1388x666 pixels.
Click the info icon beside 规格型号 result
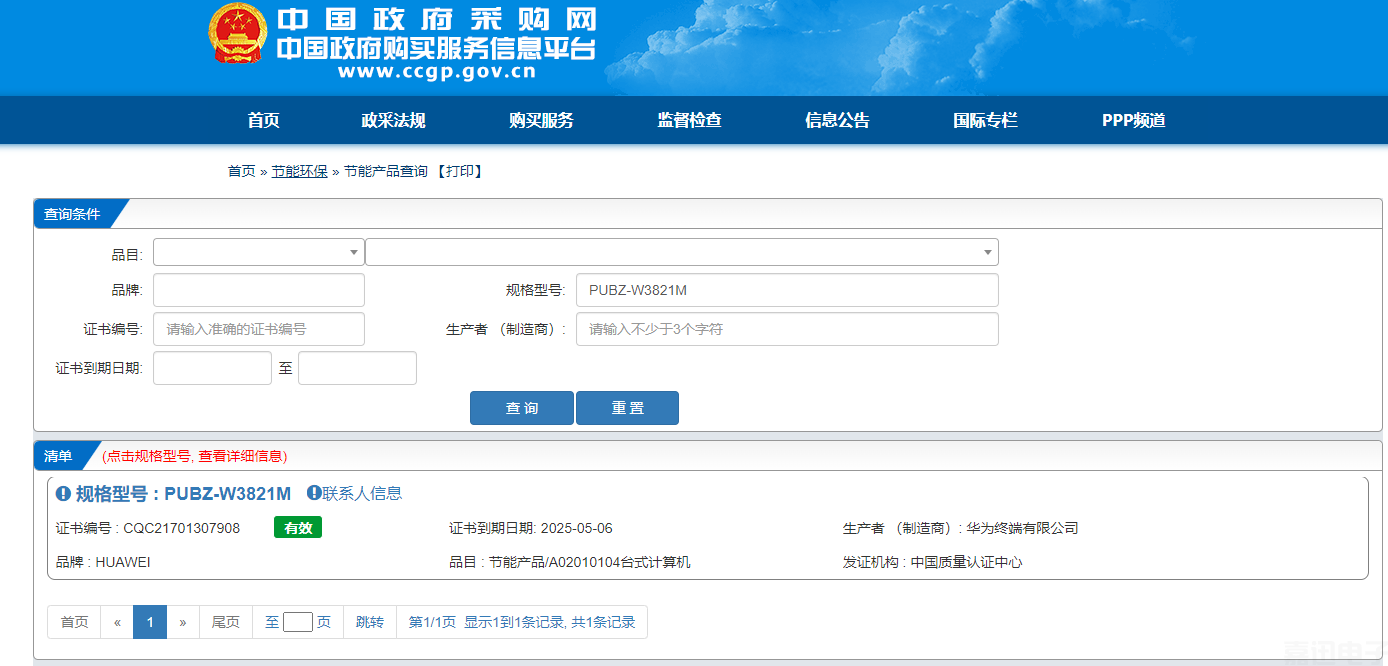coord(64,494)
